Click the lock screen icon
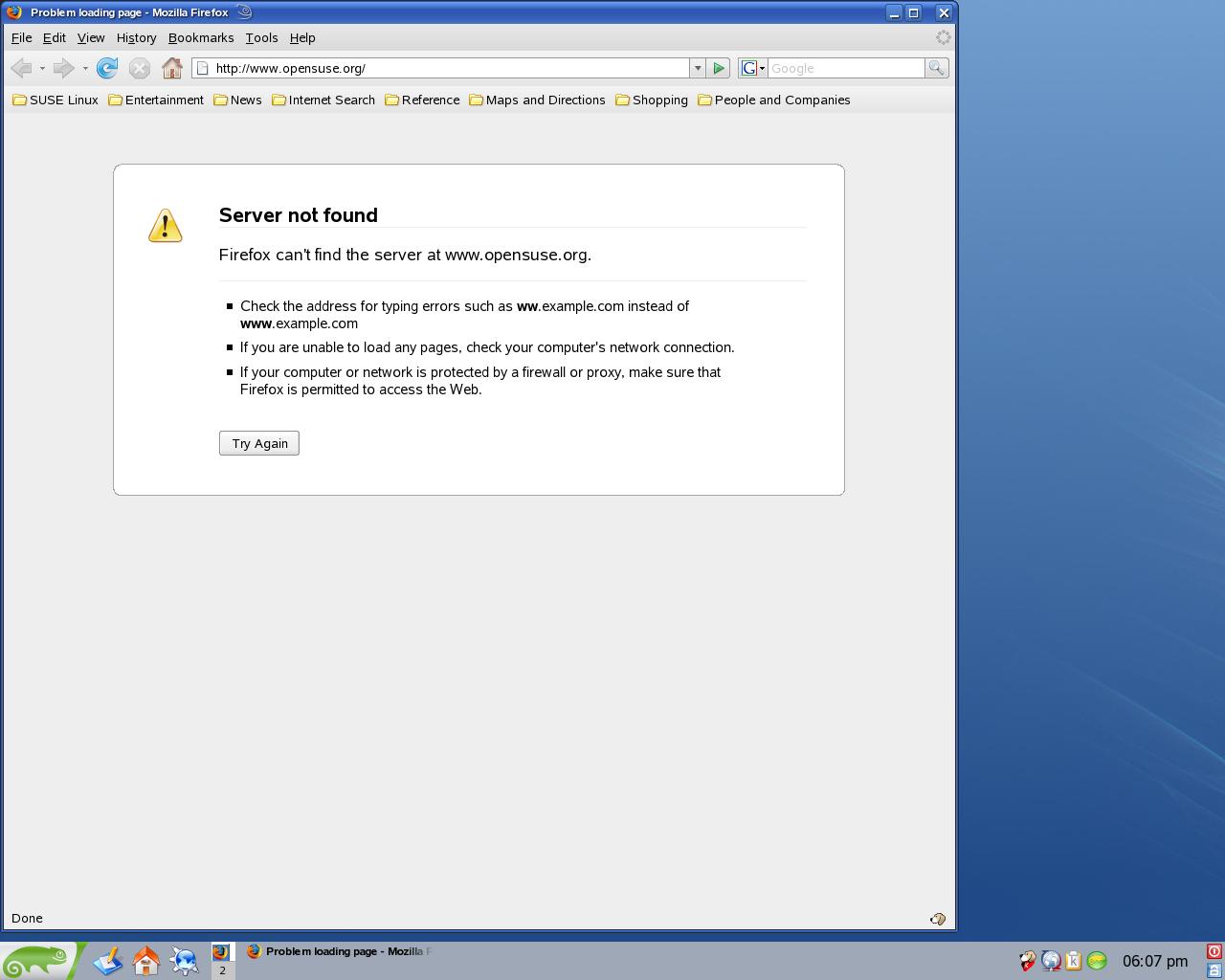Screen dimensions: 1225x980 tap(1214, 970)
